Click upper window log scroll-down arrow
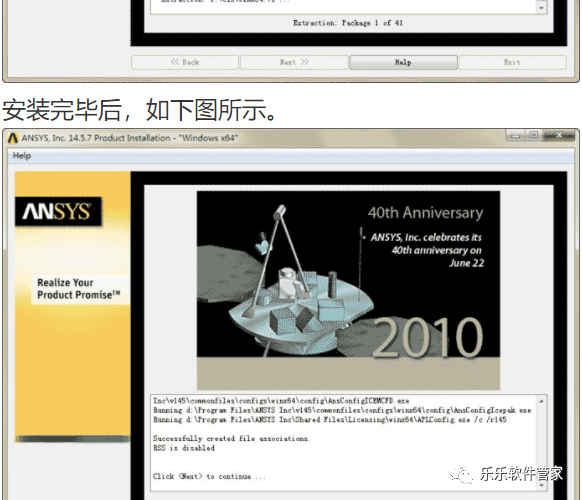582x500 pixels. click(542, 7)
